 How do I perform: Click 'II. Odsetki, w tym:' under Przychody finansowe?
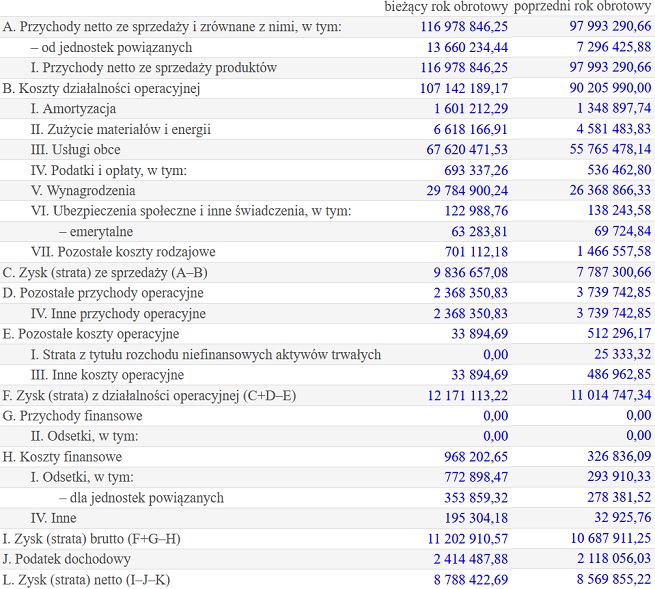click(x=84, y=436)
